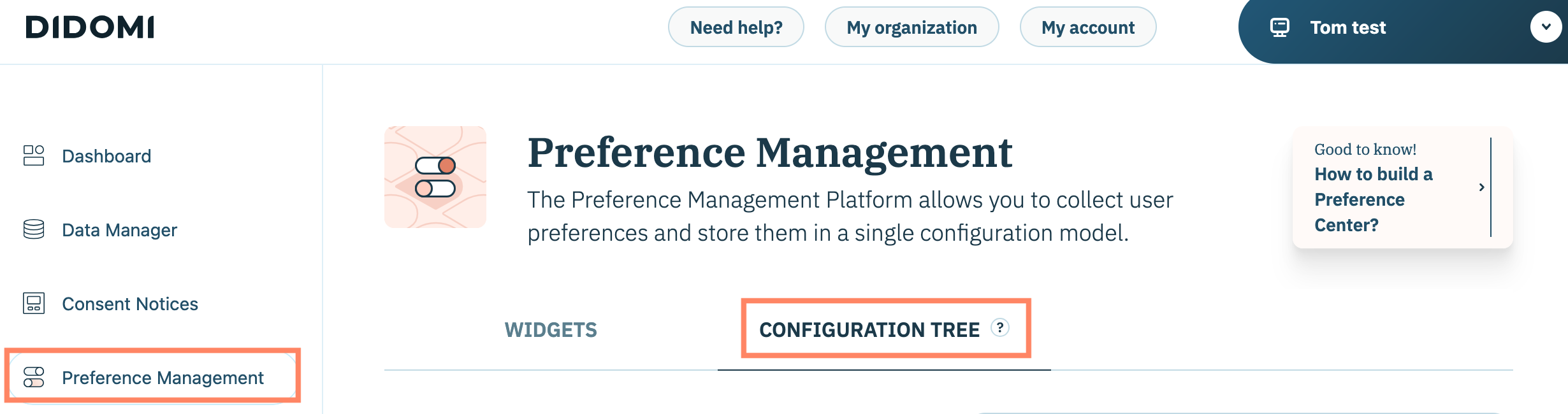Open Data Manager via its sidebar label
Viewport: 1568px width, 414px height.
point(119,230)
